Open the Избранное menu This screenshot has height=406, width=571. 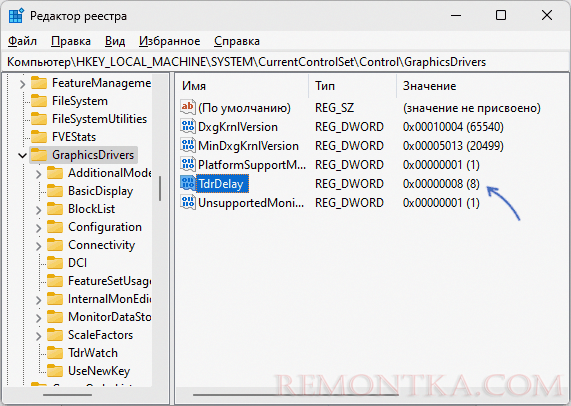point(169,41)
